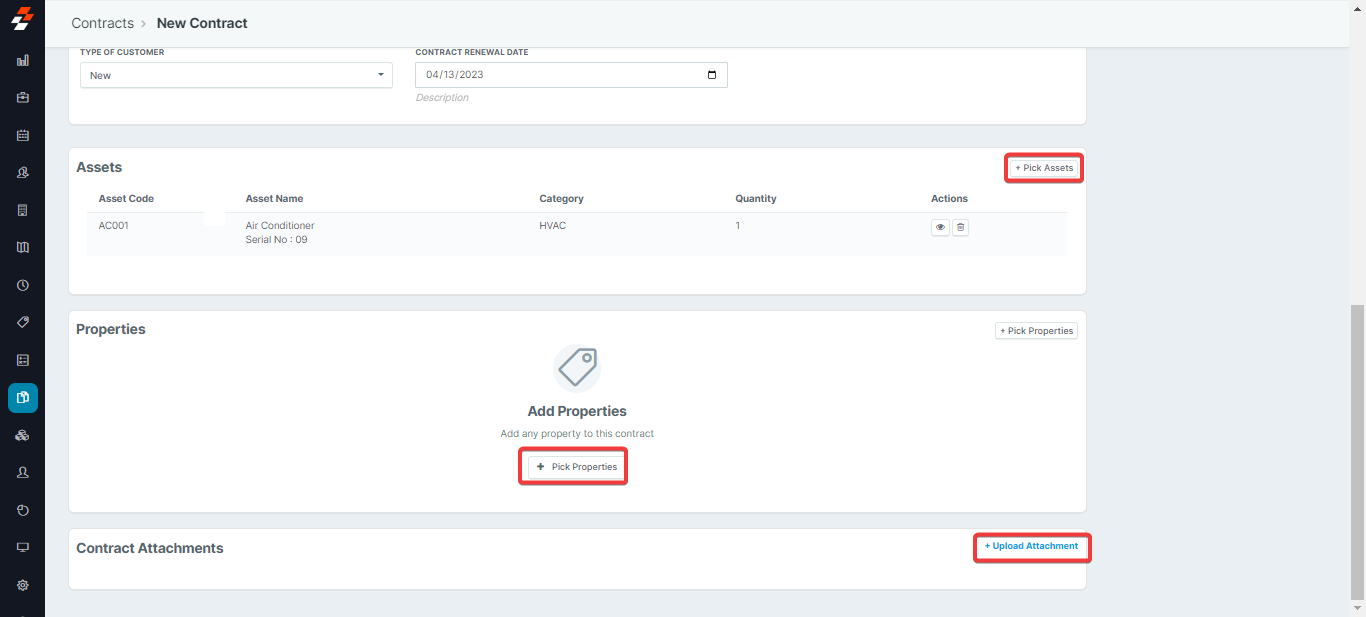
Task: Click the Contract Renewal Date field
Action: click(x=560, y=75)
